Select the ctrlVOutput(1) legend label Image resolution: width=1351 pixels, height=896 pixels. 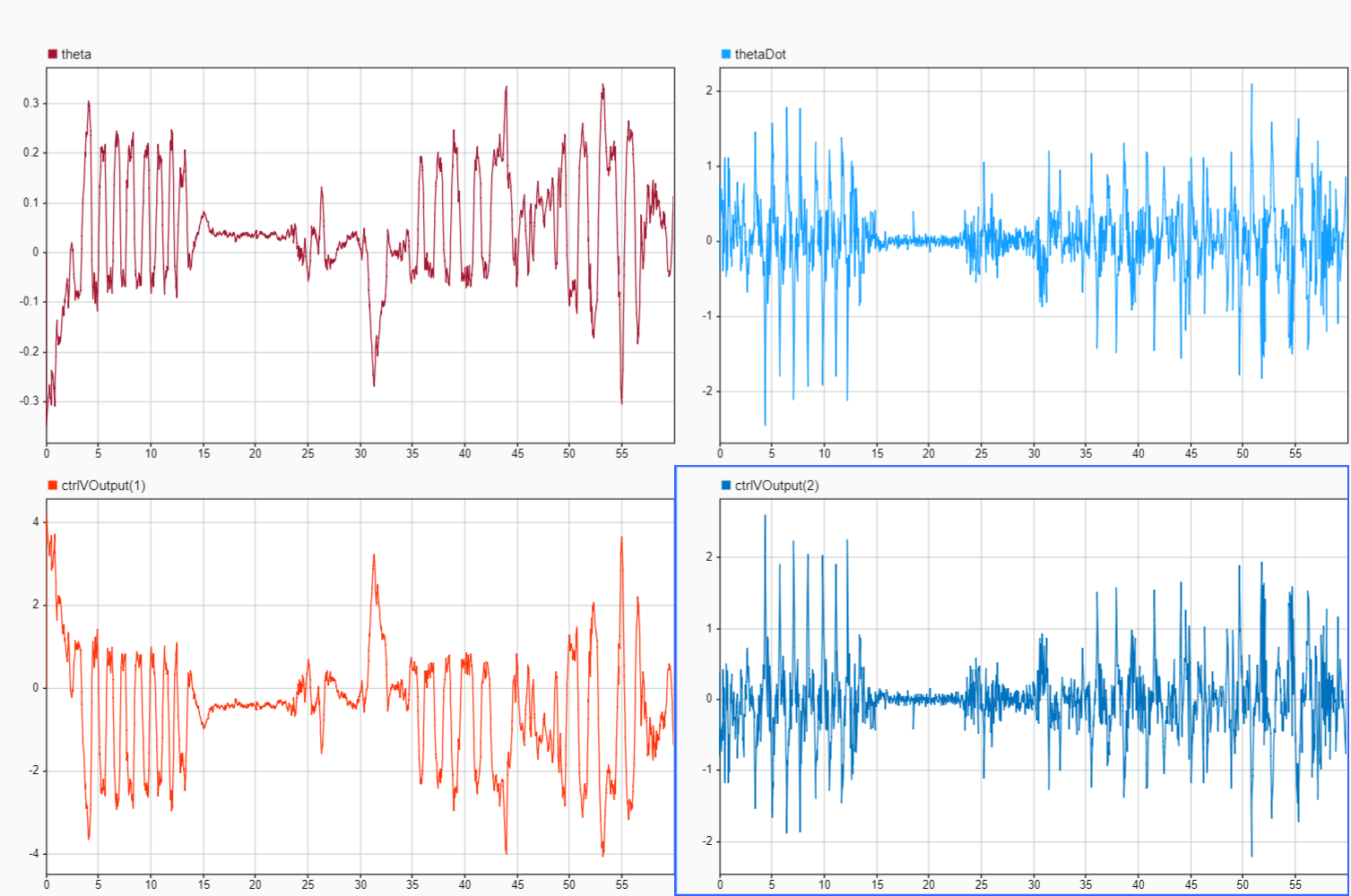click(x=103, y=486)
